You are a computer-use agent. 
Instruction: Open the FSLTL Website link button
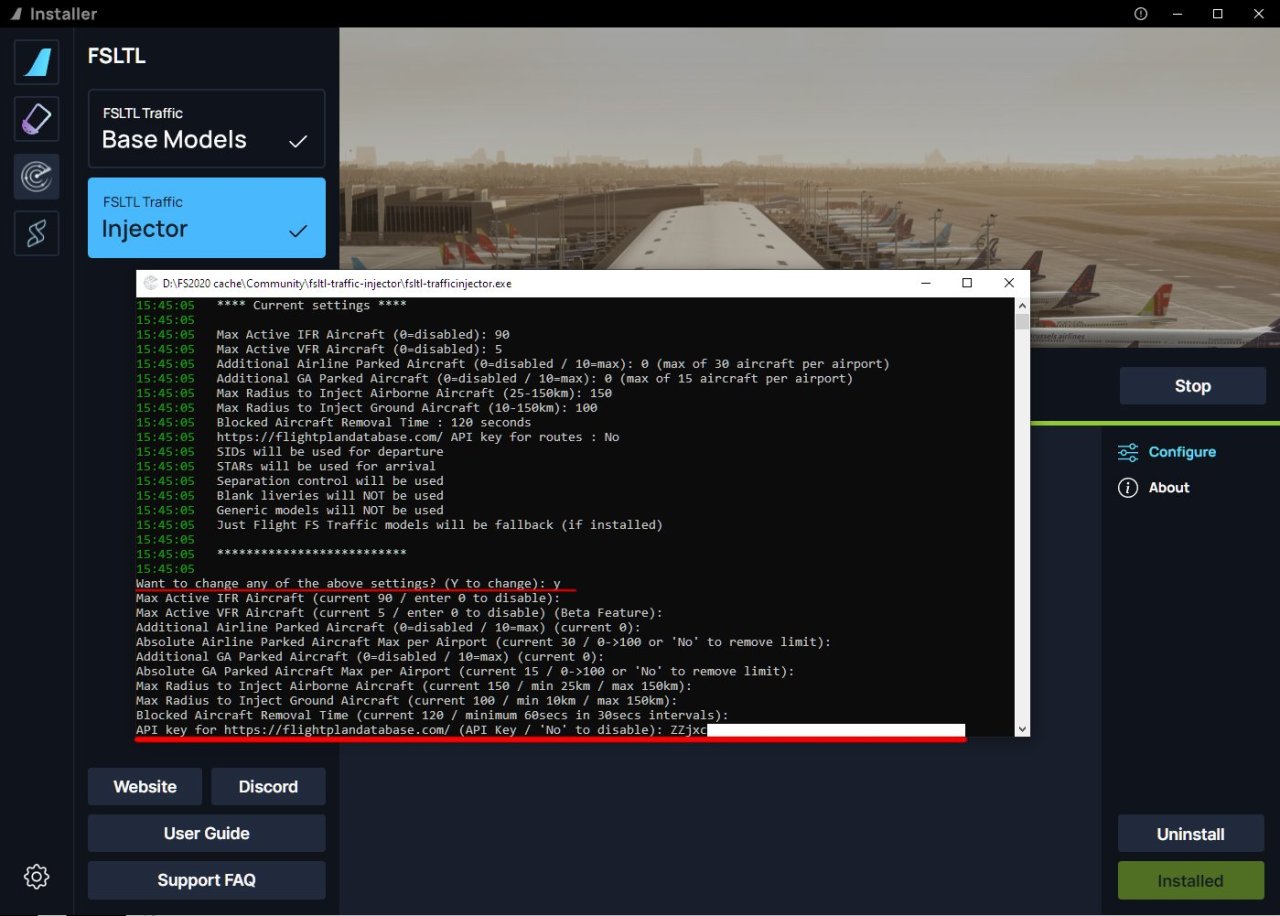click(x=145, y=787)
